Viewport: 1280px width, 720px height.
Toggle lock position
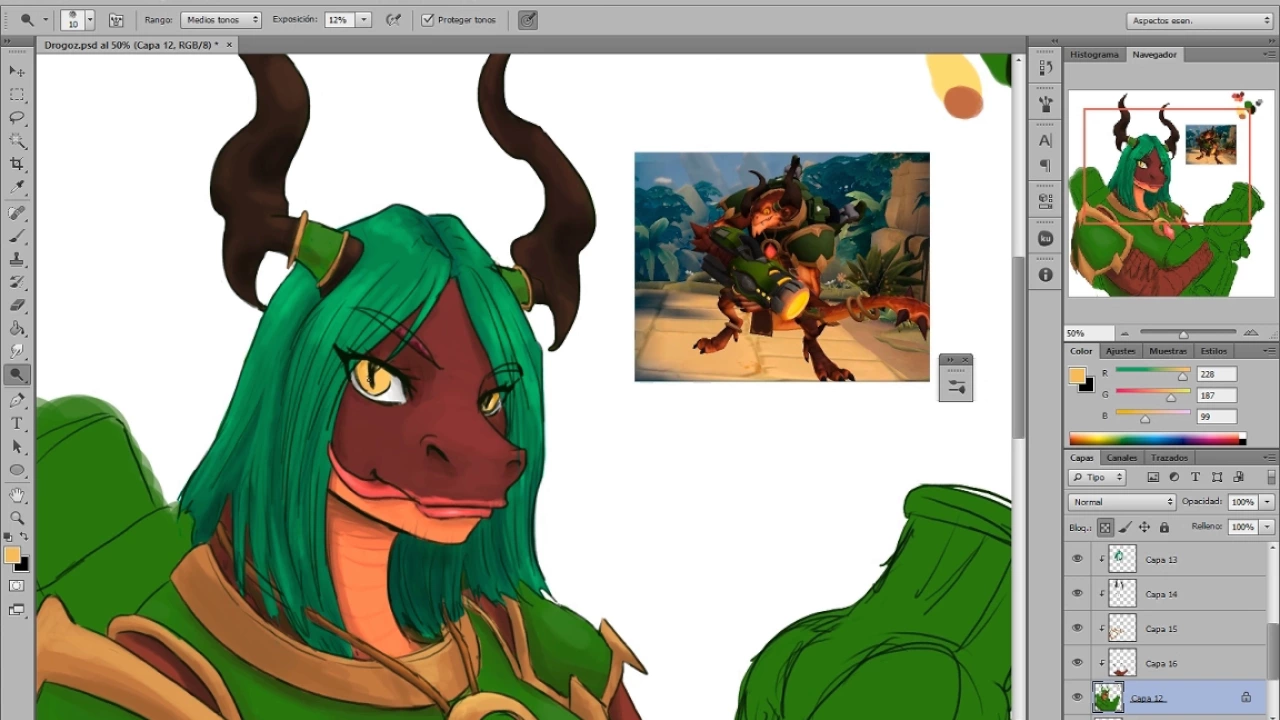click(1144, 527)
